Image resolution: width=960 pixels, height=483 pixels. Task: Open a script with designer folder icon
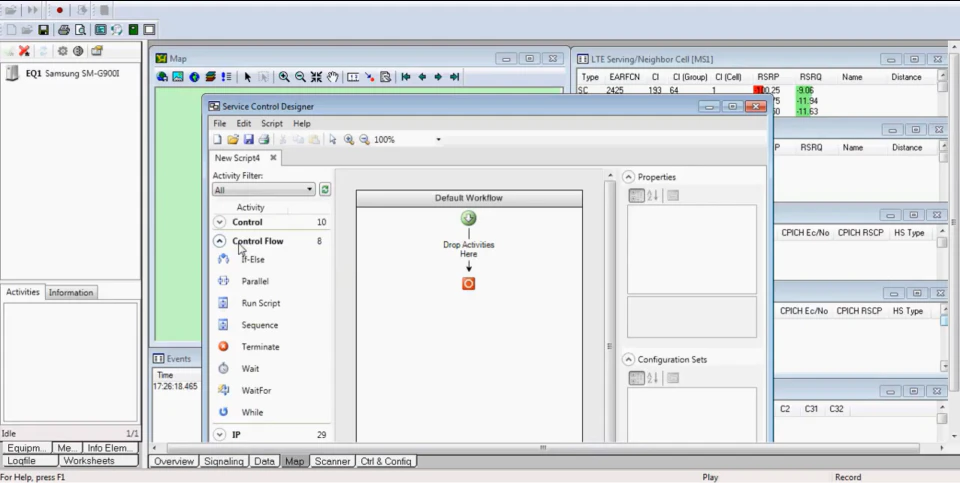(x=233, y=140)
